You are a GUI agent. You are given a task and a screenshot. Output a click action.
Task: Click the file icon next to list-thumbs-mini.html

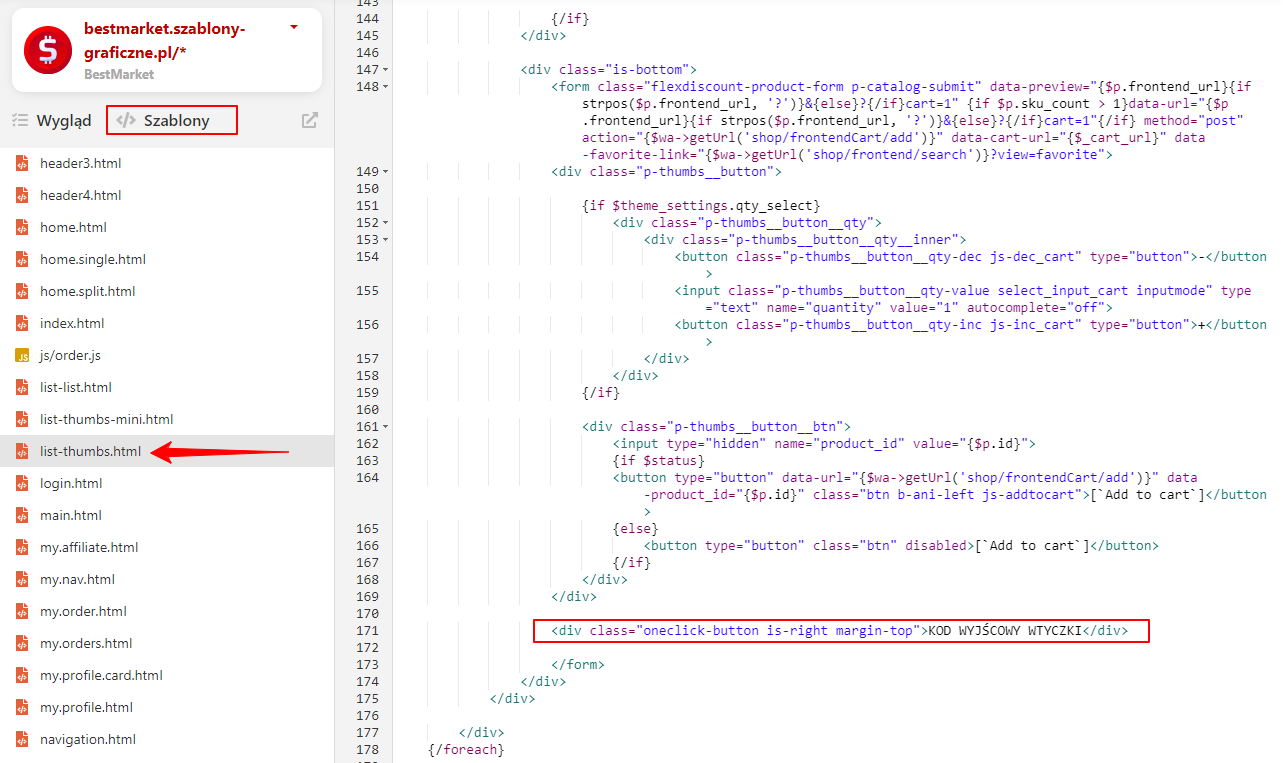[x=23, y=419]
